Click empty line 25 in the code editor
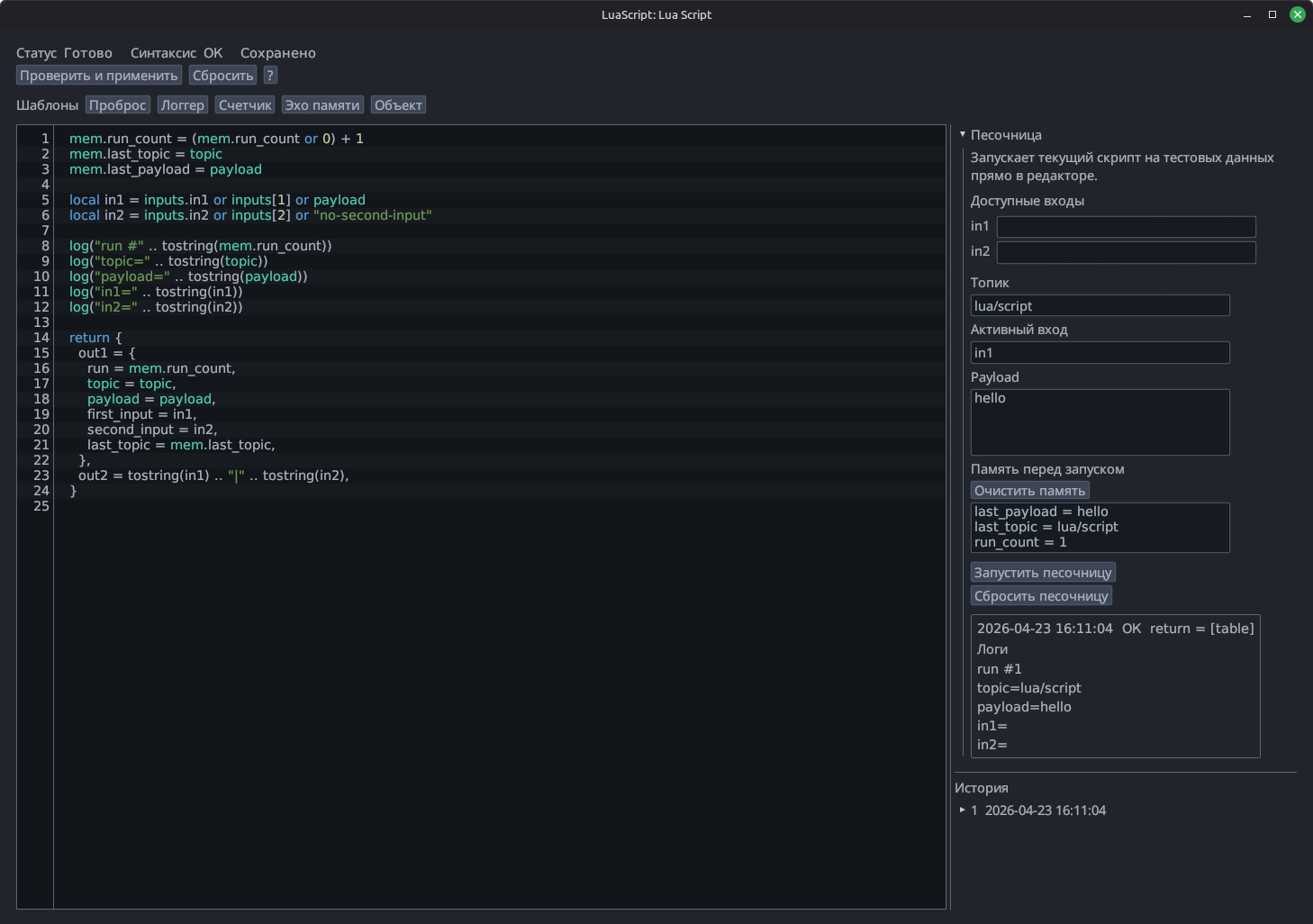 point(500,506)
